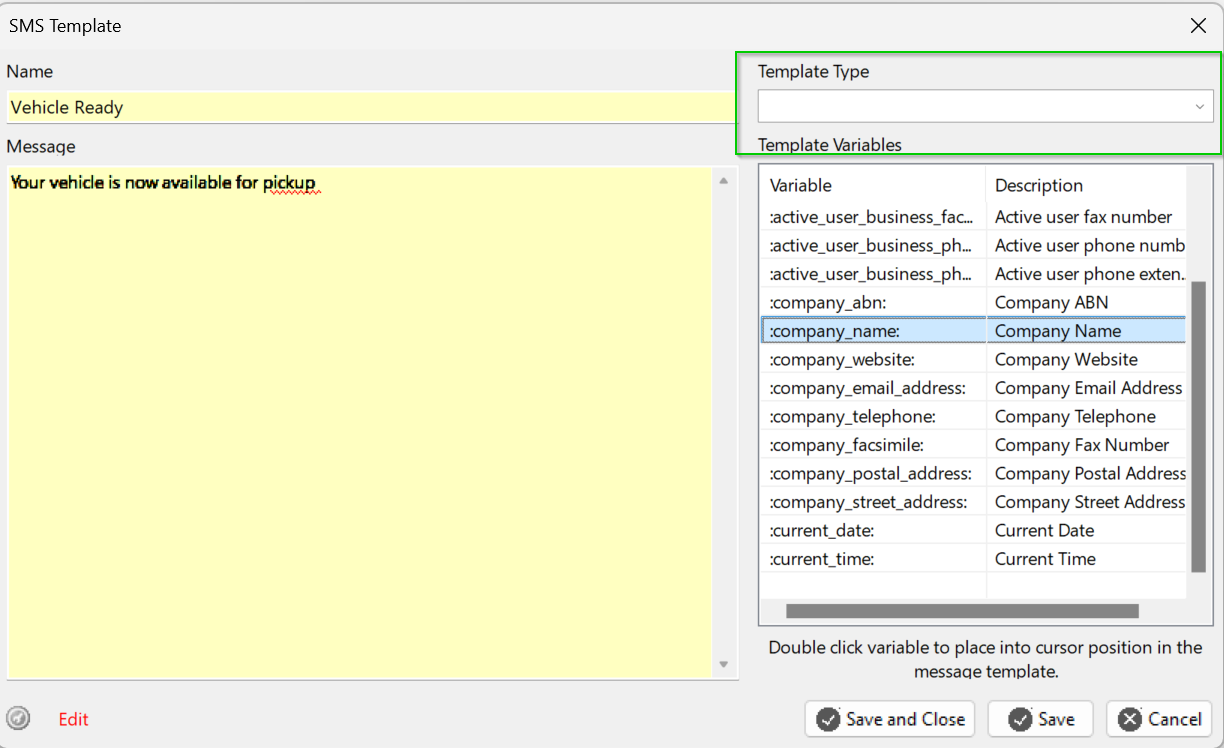Click the compass icon beside Edit
The width and height of the screenshot is (1224, 748).
tap(18, 718)
